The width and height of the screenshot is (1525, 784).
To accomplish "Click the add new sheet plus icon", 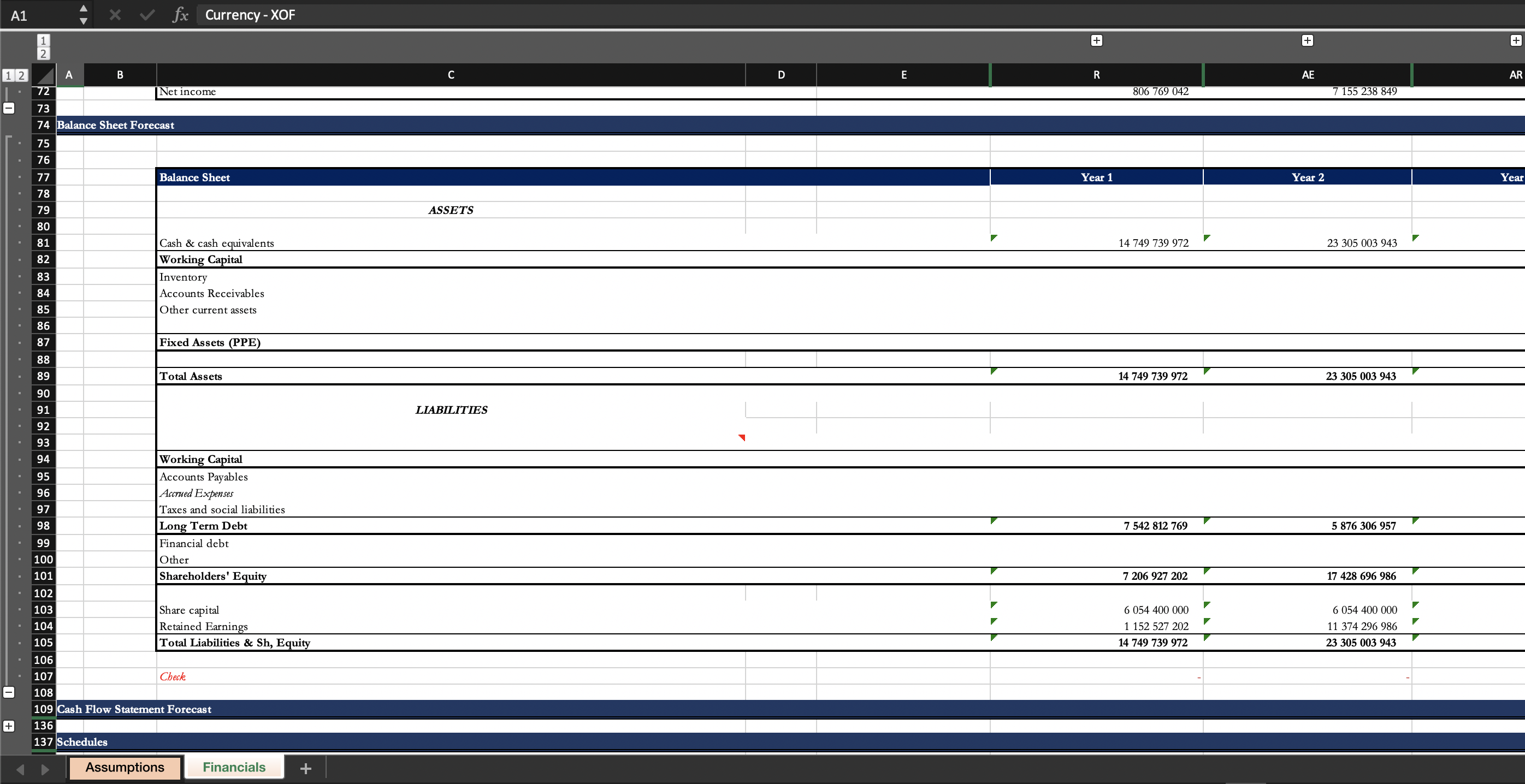I will [x=305, y=768].
